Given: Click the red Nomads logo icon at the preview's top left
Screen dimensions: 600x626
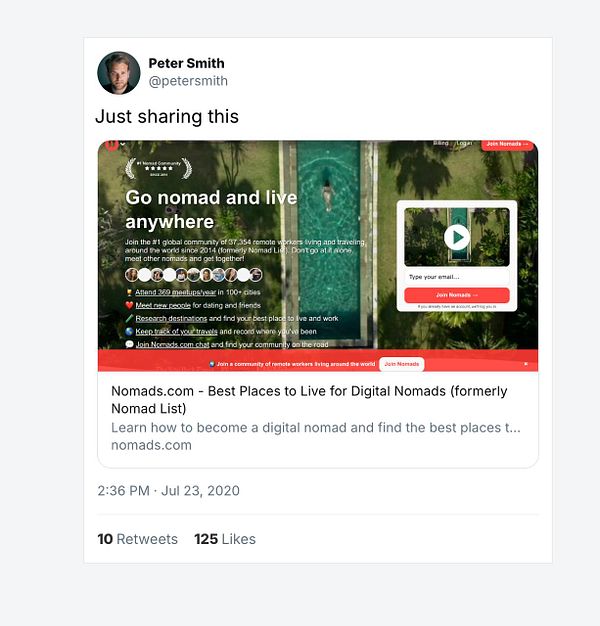Looking at the screenshot, I should coord(112,145).
